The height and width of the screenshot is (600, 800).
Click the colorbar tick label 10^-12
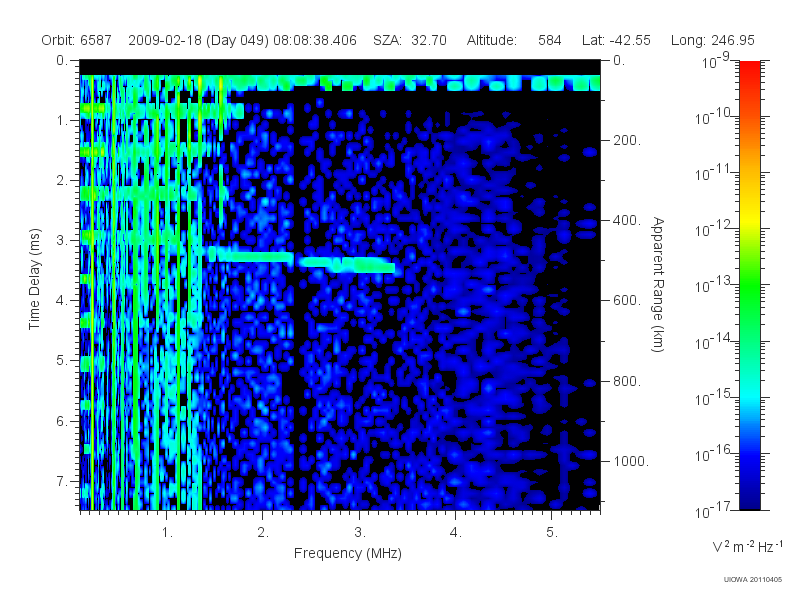tap(713, 228)
